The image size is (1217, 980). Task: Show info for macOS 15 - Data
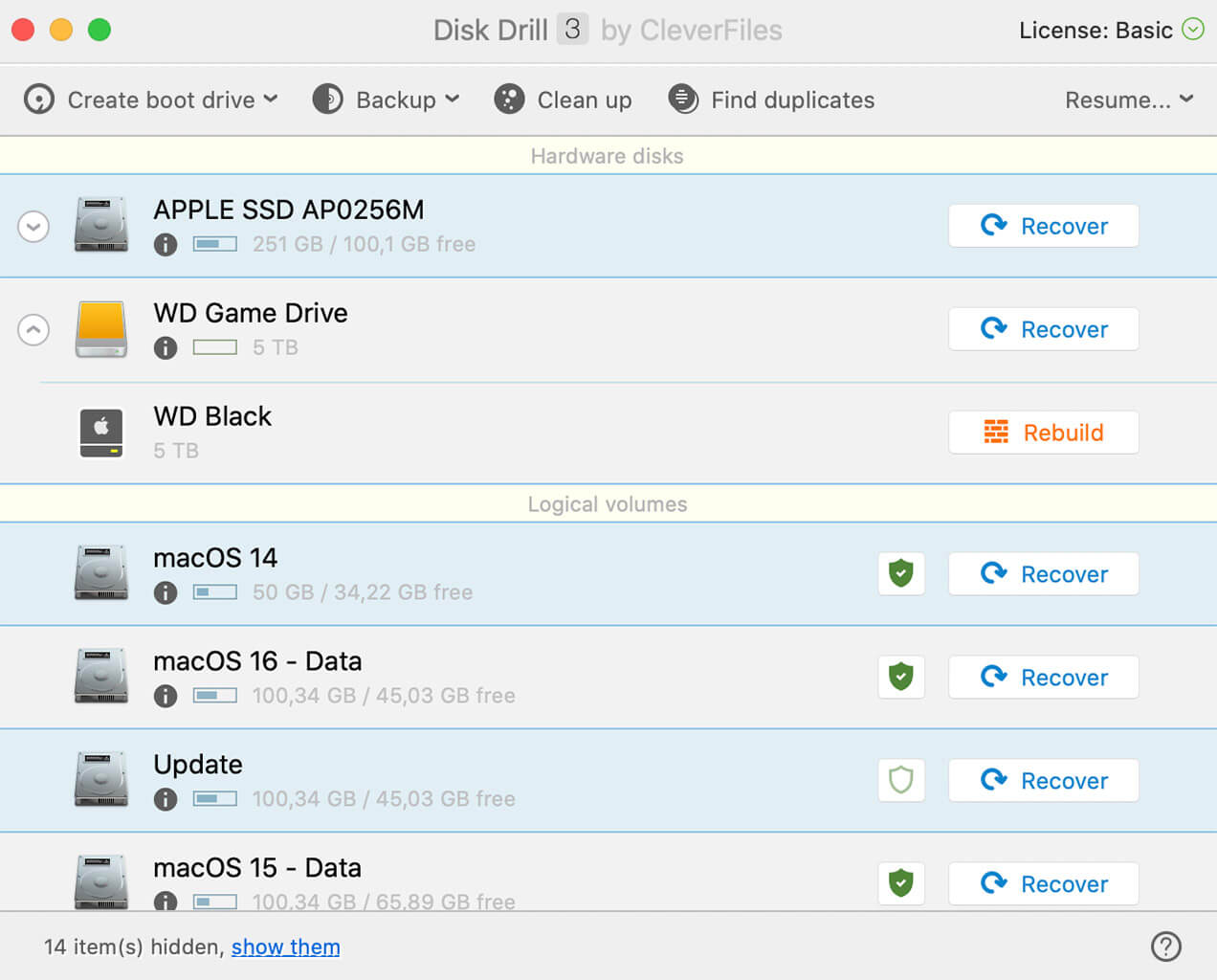166,901
